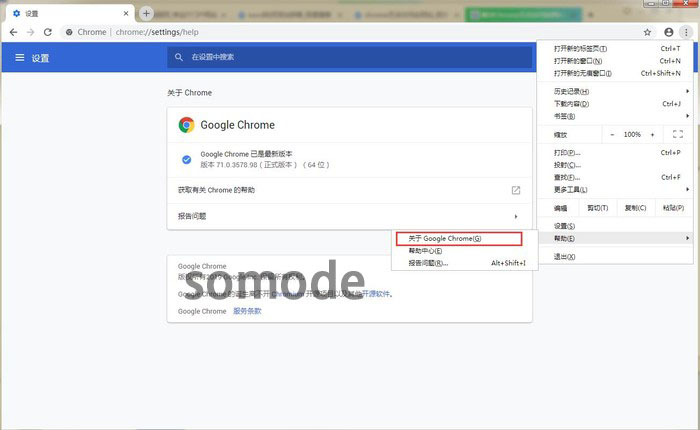Click the 在设置中搜索 search field
The width and height of the screenshot is (700, 430).
350,57
